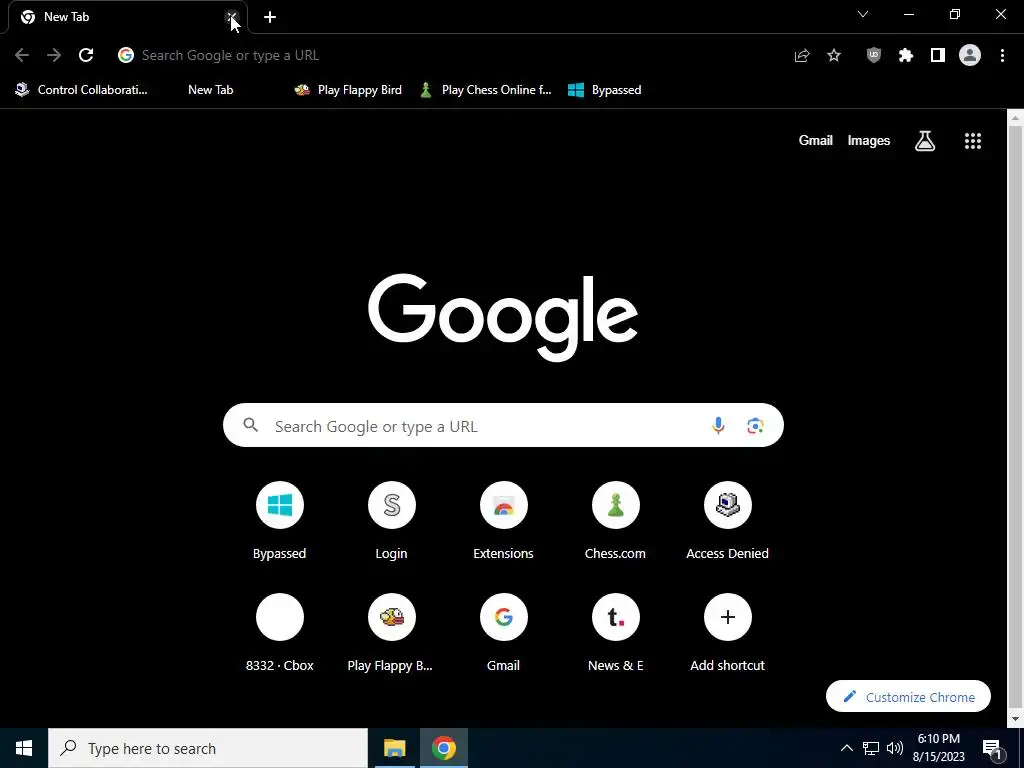
Task: Search by image with Lens icon
Action: click(x=756, y=426)
